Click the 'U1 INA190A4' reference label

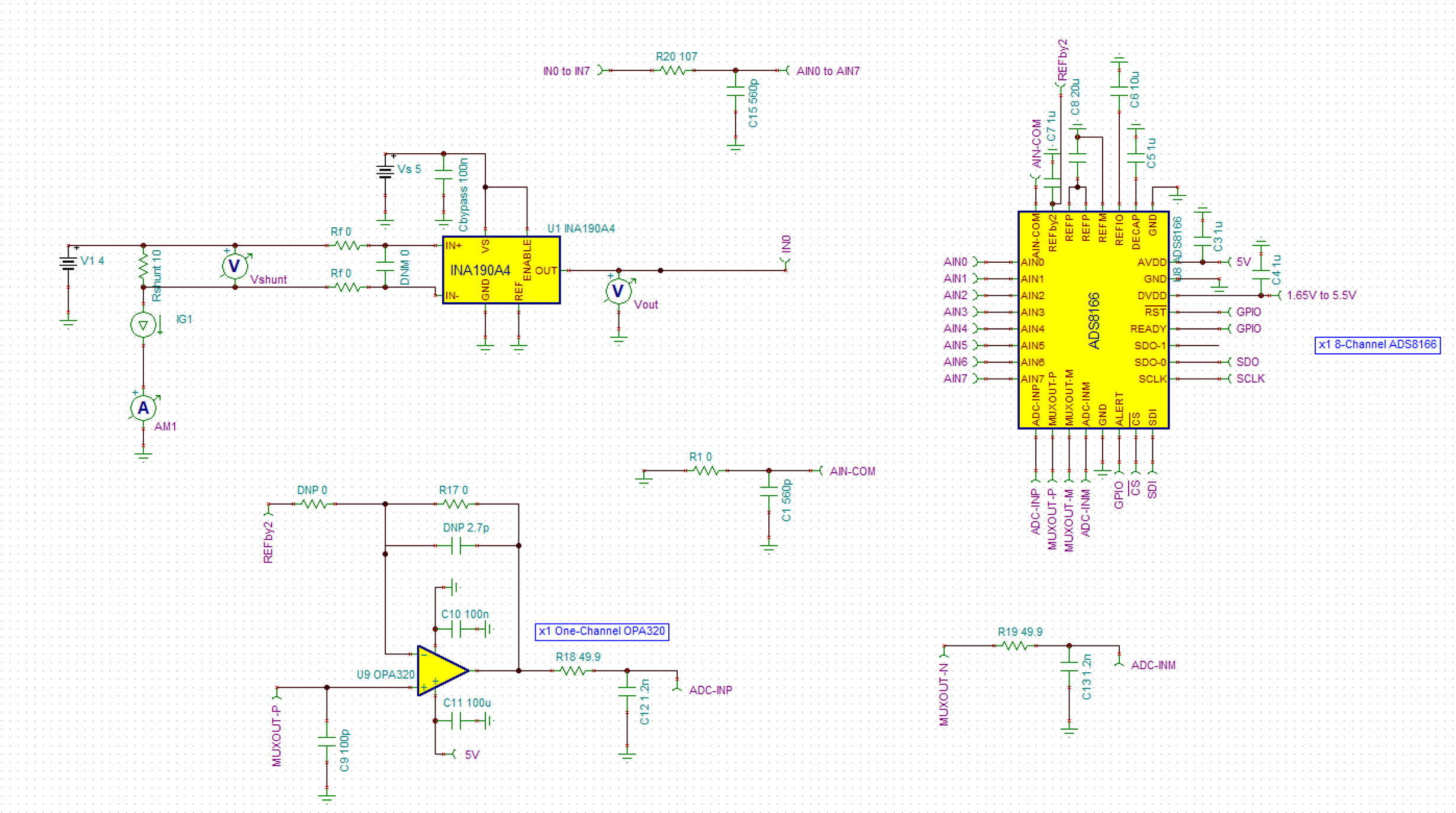tap(581, 228)
